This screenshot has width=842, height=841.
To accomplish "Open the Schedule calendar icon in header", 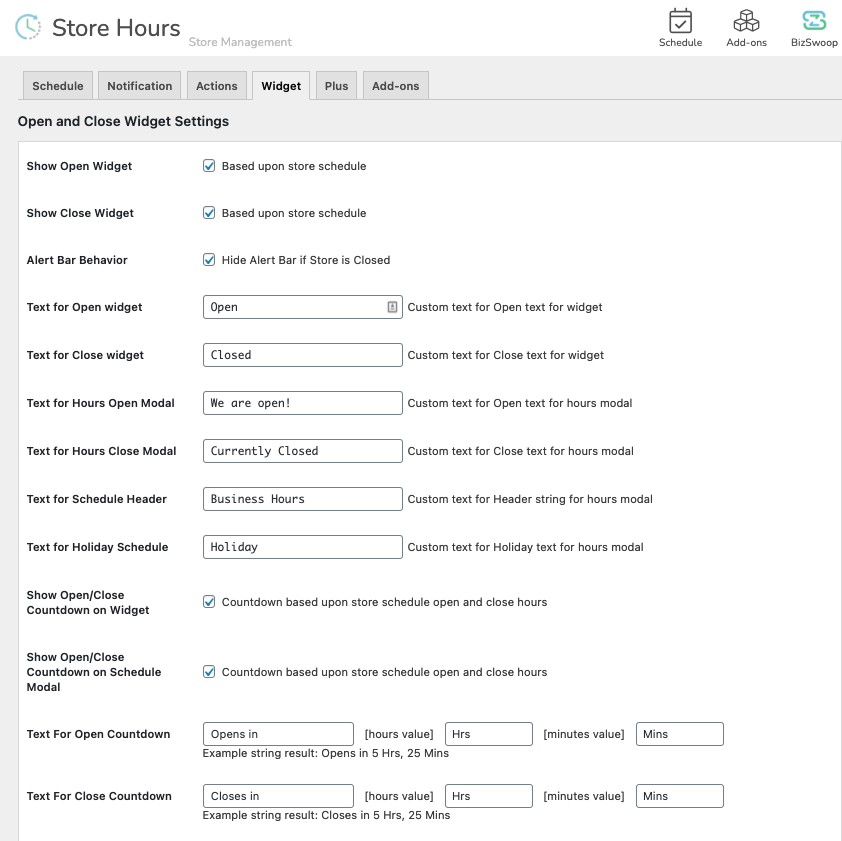I will click(680, 21).
